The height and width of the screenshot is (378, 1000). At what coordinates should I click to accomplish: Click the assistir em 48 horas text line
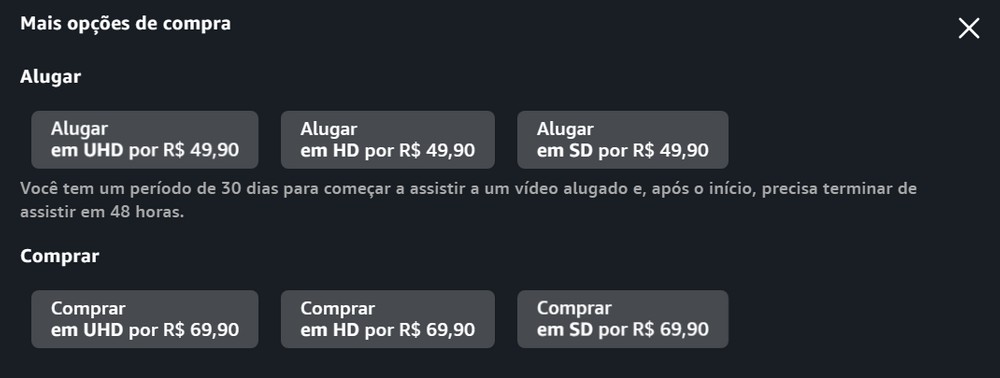(102, 212)
